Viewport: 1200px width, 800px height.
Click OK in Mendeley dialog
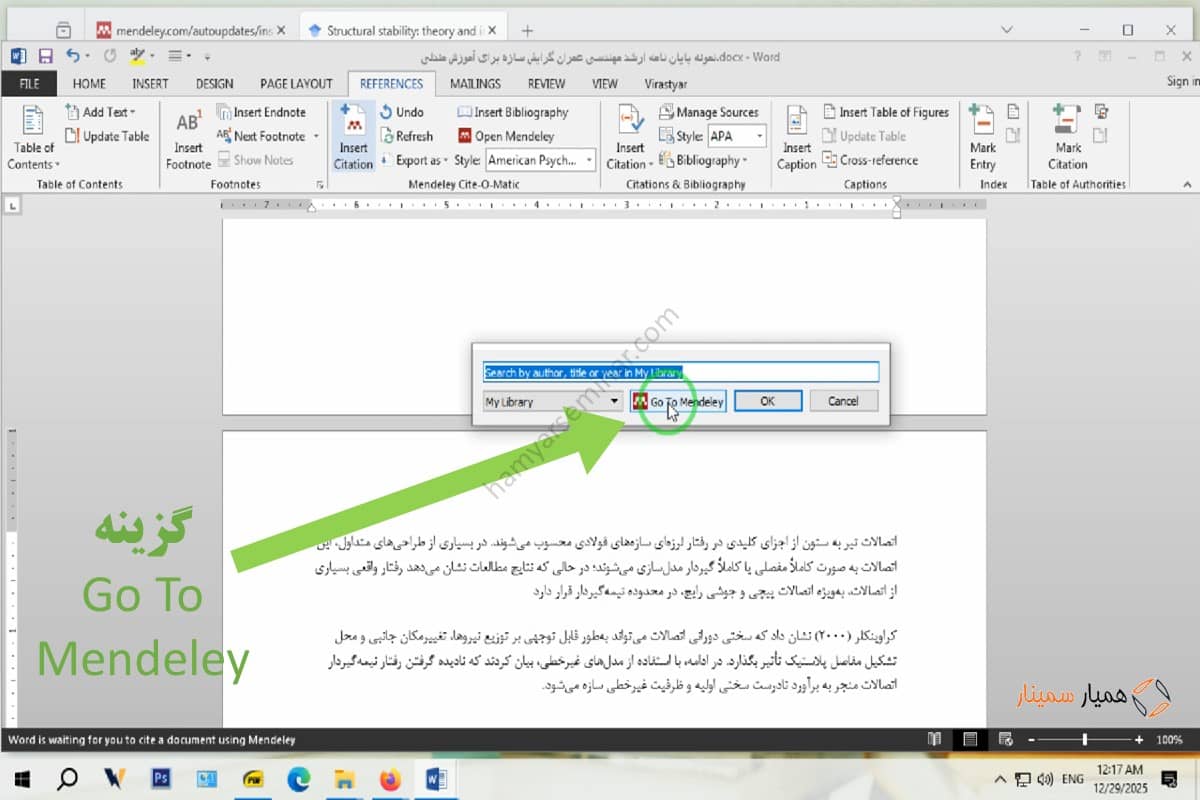(x=767, y=401)
